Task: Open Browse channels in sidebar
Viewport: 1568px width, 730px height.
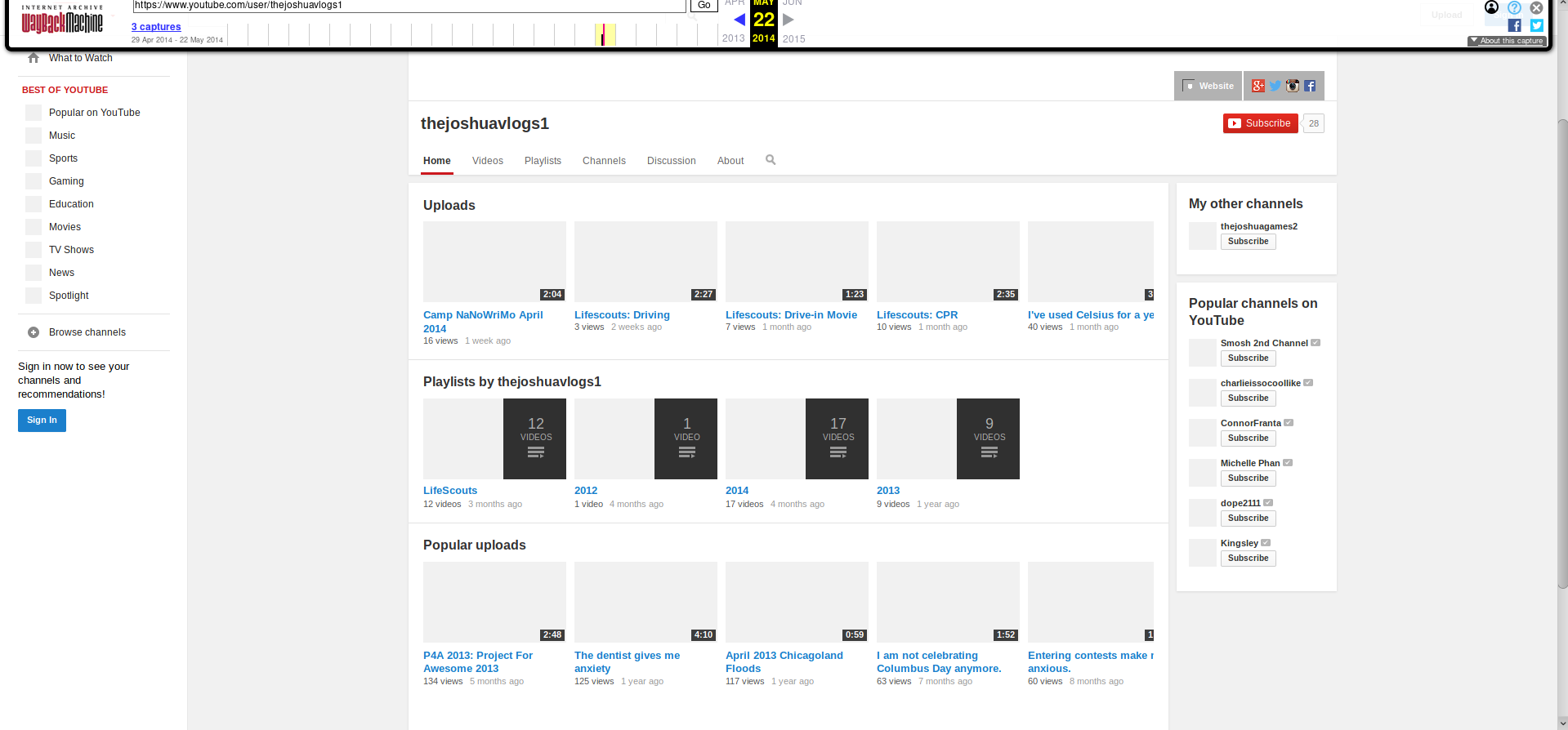Action: [x=87, y=332]
